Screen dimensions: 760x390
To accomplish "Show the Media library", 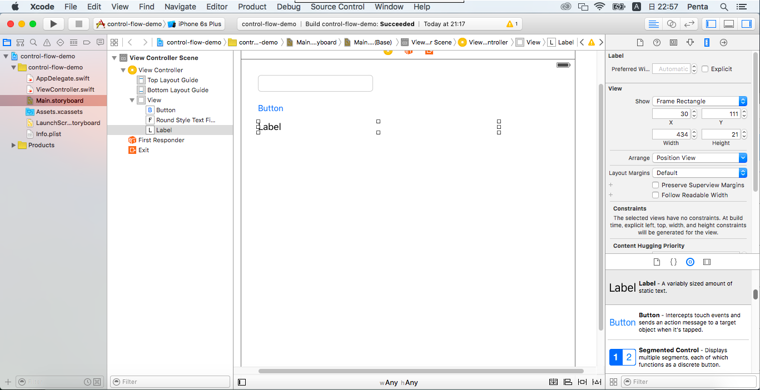I will (707, 262).
